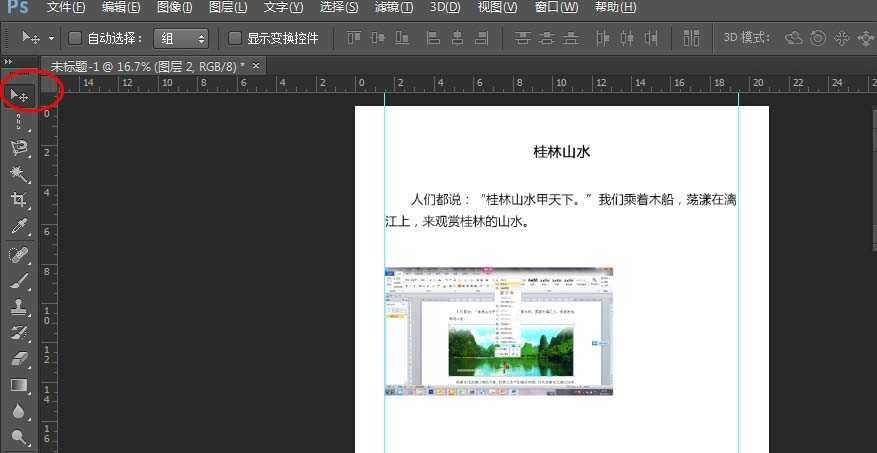Expand the toolbar double-arrow toggle
The height and width of the screenshot is (453, 877).
click(9, 62)
